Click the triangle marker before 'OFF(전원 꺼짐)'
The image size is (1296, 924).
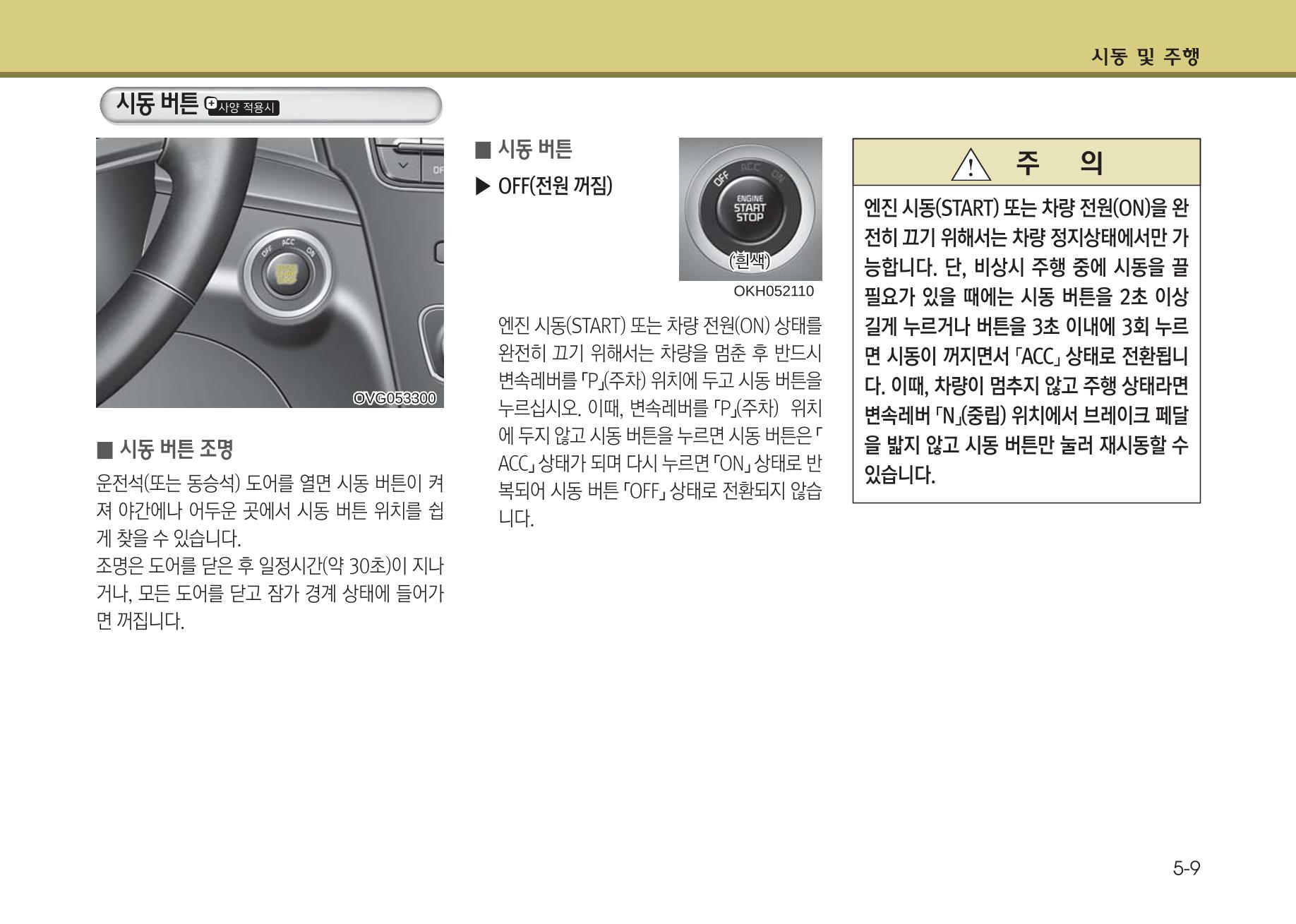483,187
